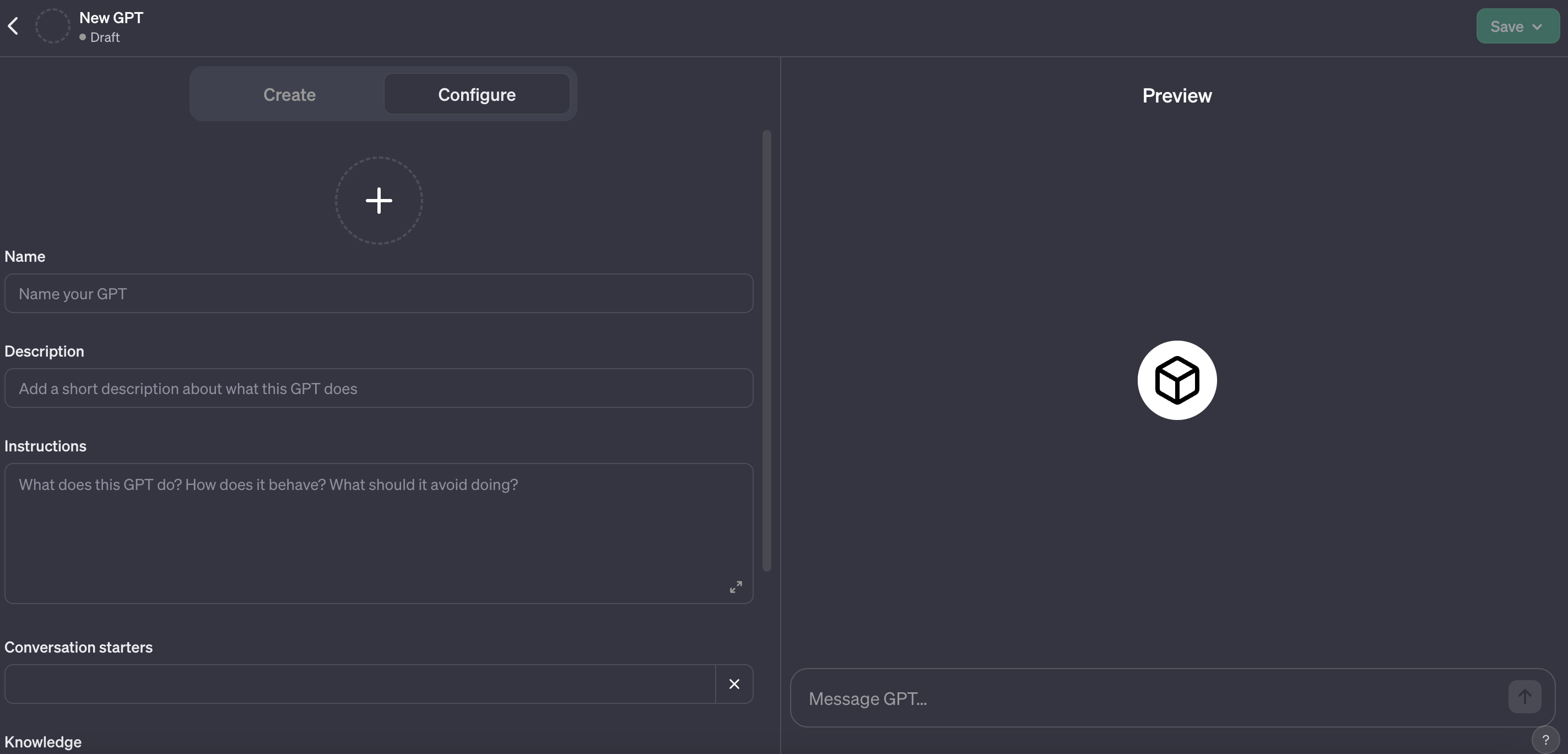Click the plus icon to upload a GPT avatar
This screenshot has width=1568, height=754.
pyautogui.click(x=379, y=201)
